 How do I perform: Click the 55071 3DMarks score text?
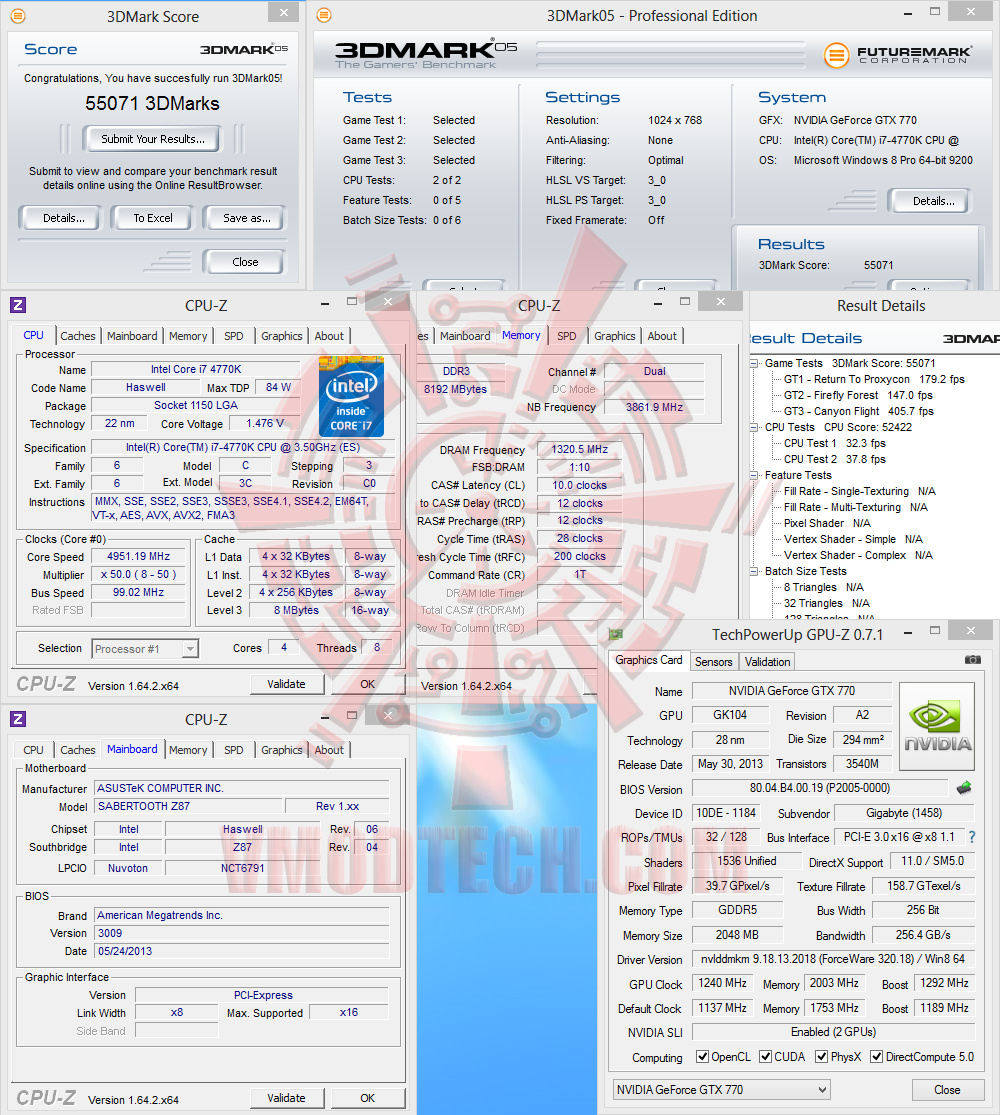(153, 104)
